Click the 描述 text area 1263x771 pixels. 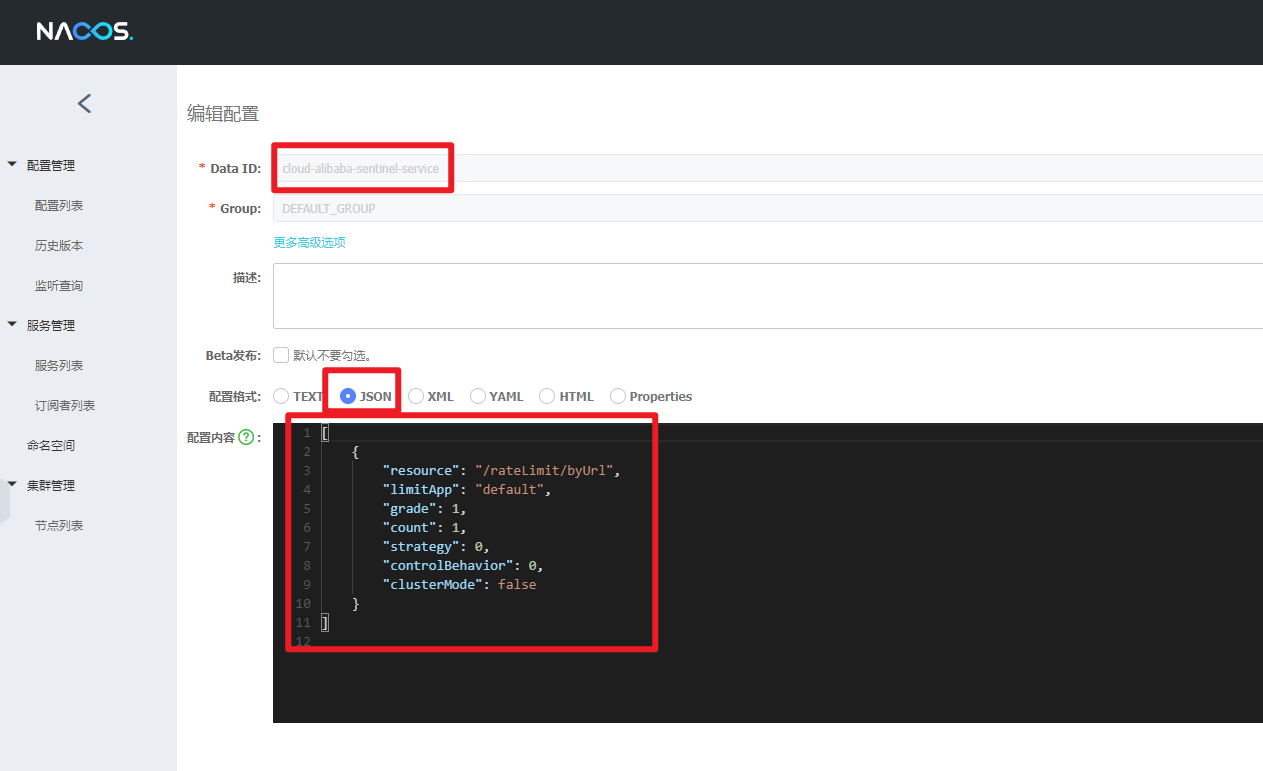pyautogui.click(x=768, y=296)
